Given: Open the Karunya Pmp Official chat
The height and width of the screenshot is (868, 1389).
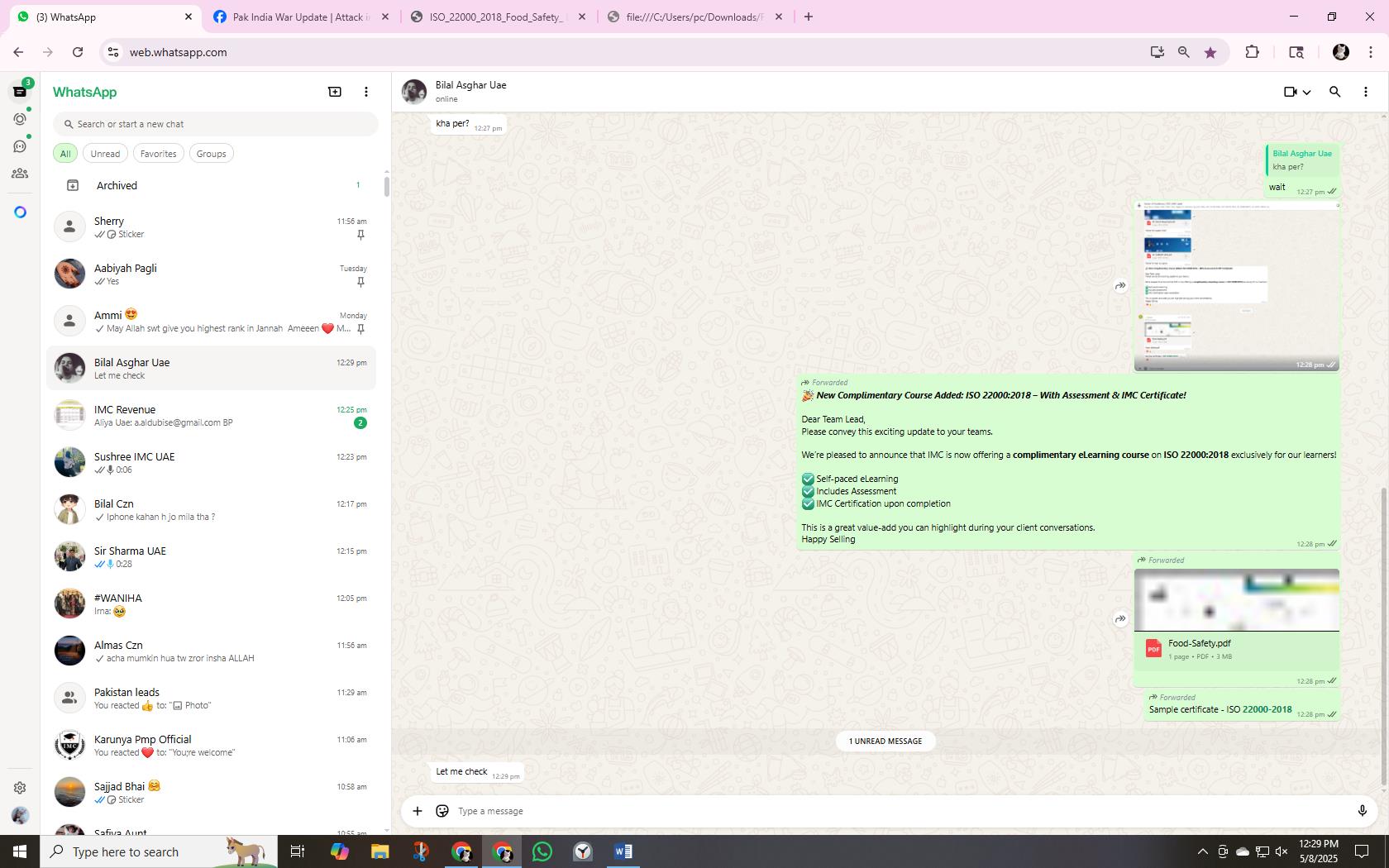Looking at the screenshot, I should pos(212,745).
